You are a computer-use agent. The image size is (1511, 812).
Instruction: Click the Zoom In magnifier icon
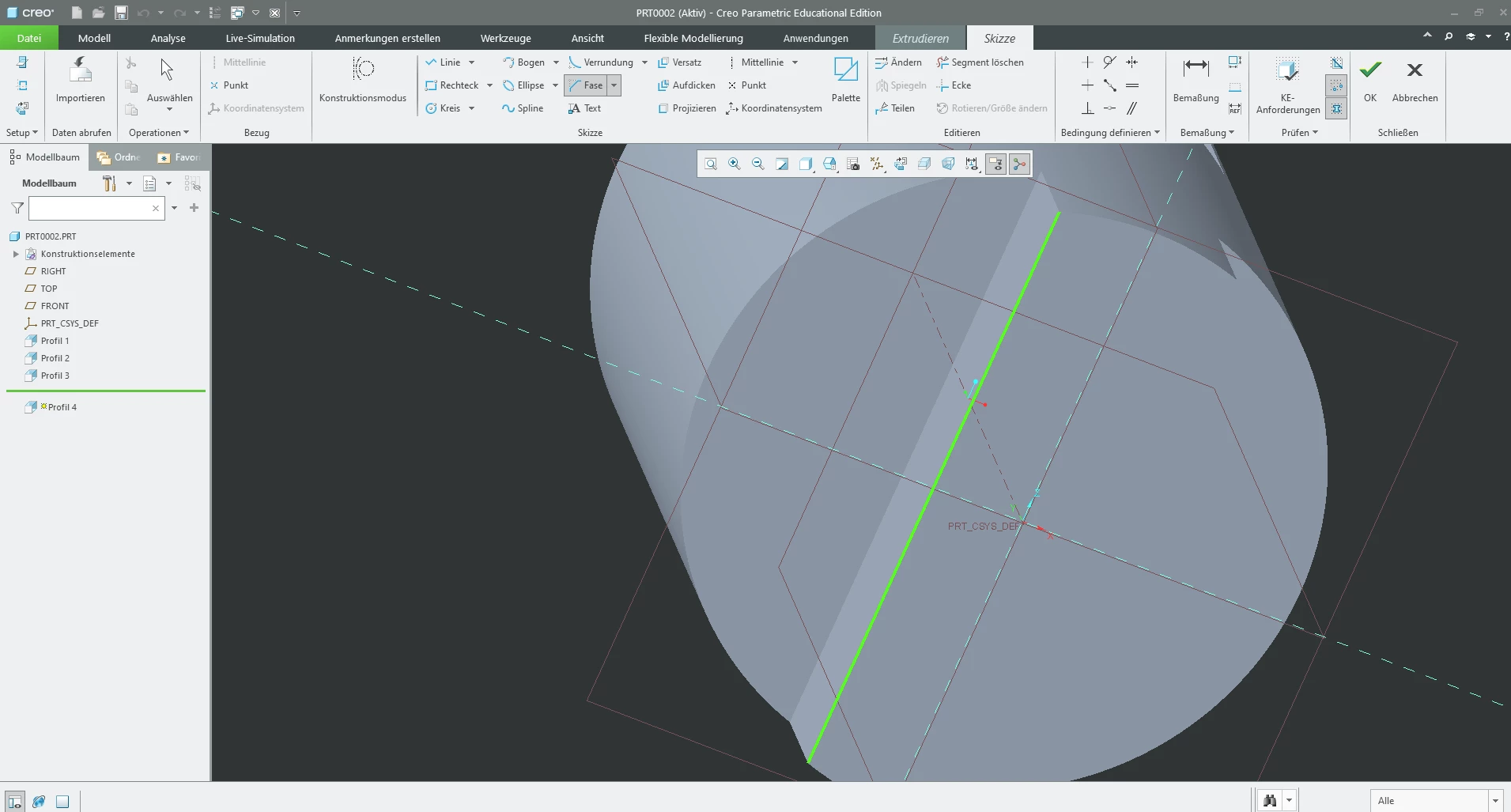tap(735, 164)
